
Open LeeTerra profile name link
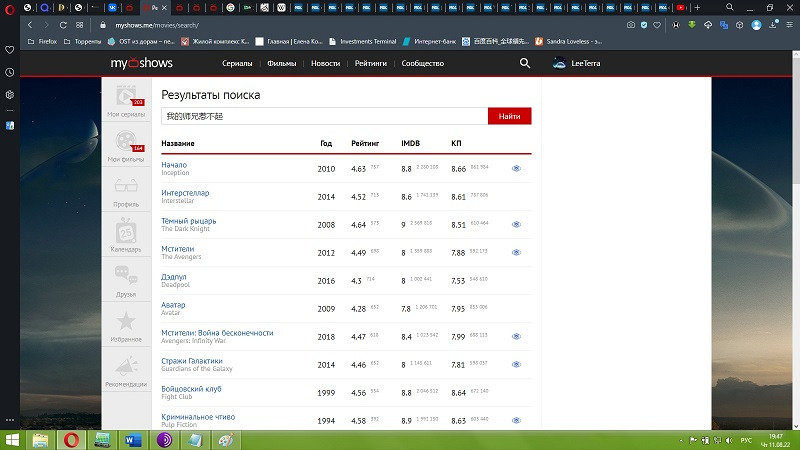click(x=586, y=63)
